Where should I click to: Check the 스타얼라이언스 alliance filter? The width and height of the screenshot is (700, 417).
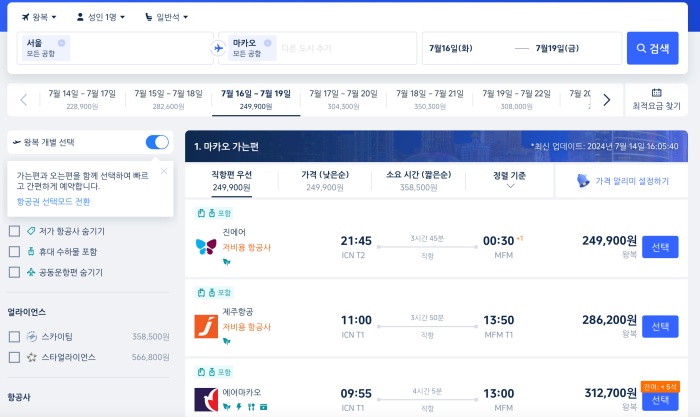(14, 357)
